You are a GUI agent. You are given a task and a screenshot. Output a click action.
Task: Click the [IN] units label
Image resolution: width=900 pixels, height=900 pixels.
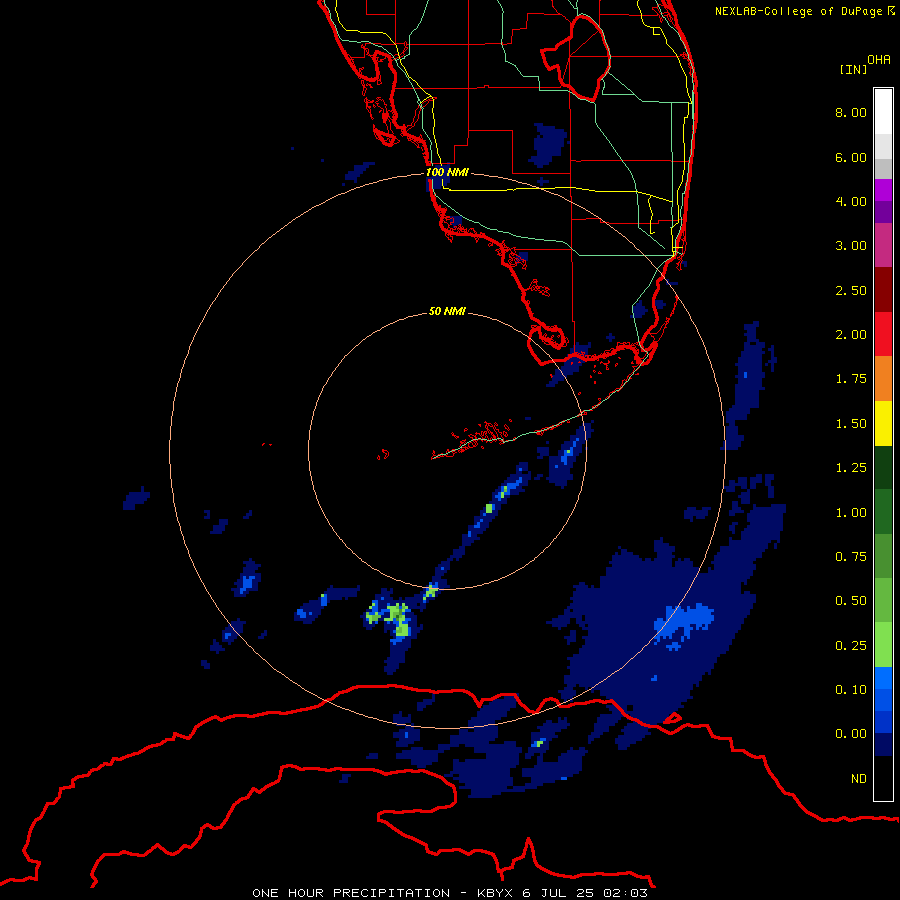point(853,69)
